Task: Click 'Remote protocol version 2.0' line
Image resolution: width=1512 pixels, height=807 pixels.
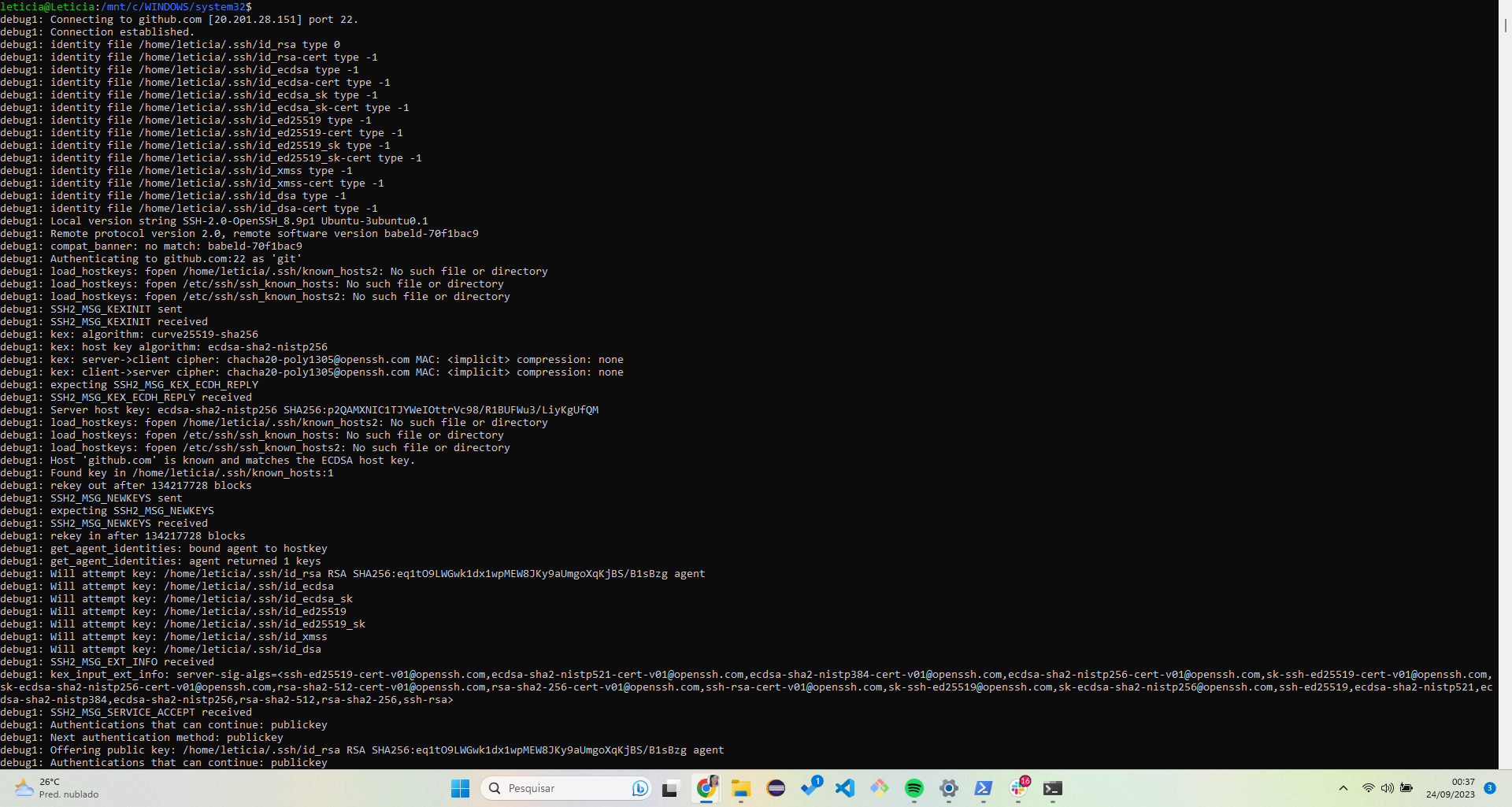Action: tap(239, 233)
